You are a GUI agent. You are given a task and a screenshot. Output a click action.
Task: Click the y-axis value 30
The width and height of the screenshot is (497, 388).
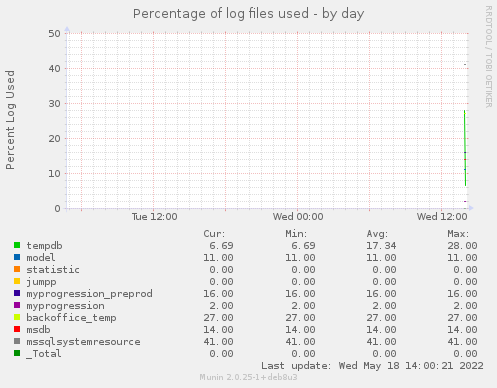click(x=54, y=104)
